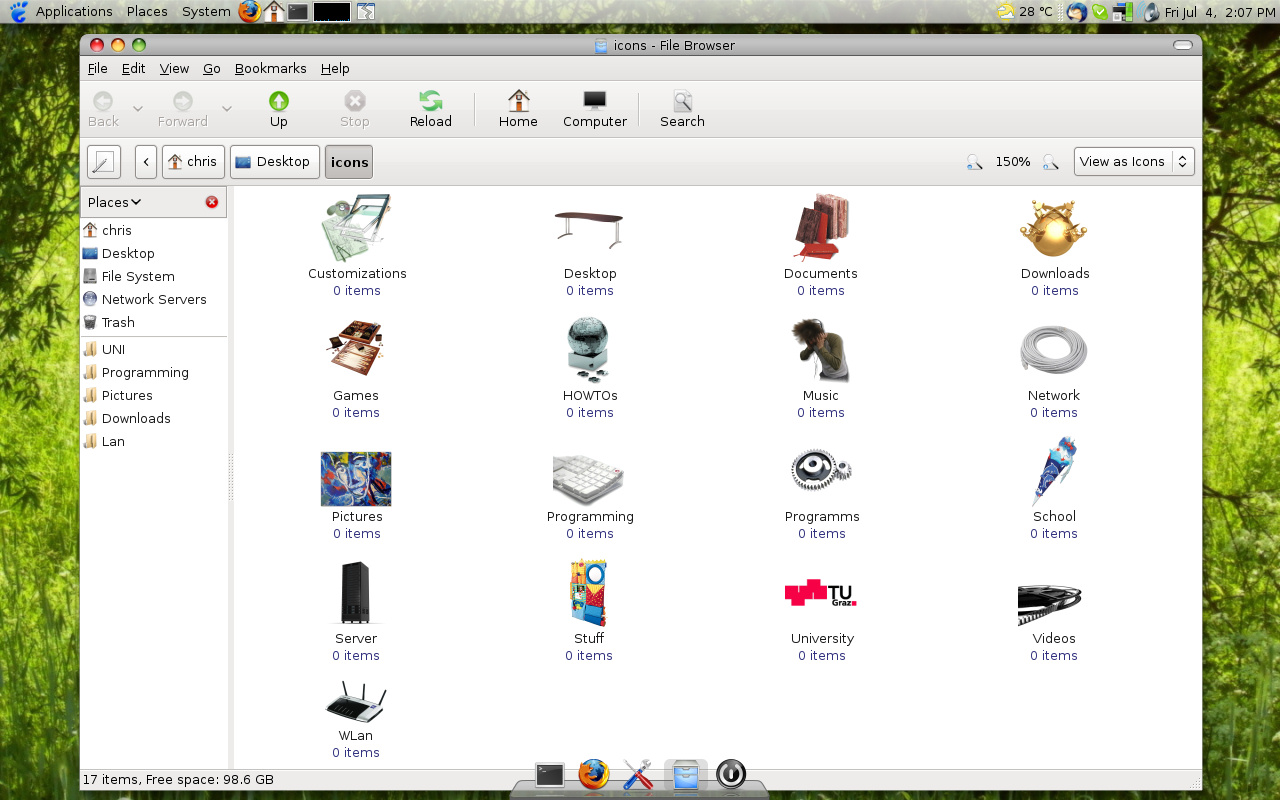Open the Edit menu
Image resolution: width=1280 pixels, height=800 pixels.
tap(134, 68)
